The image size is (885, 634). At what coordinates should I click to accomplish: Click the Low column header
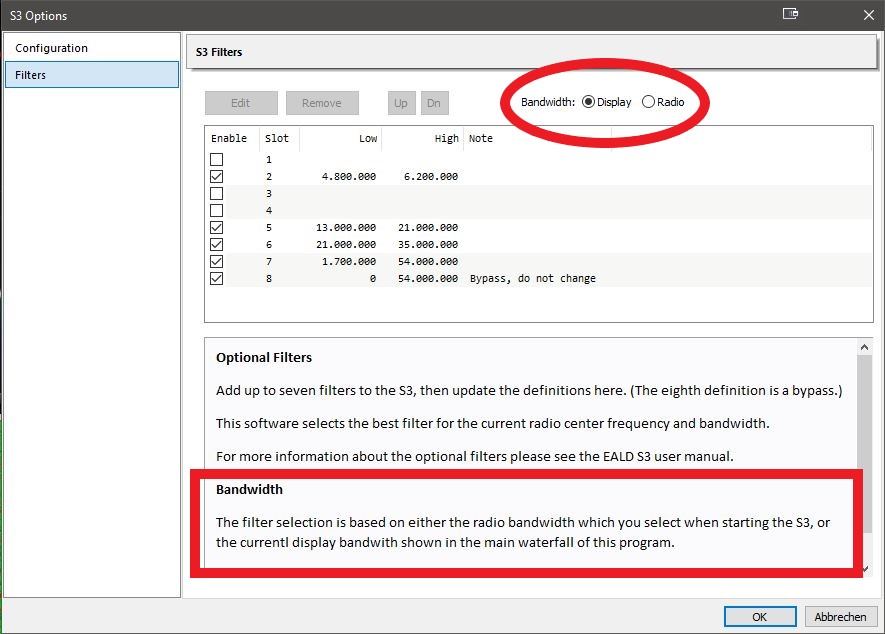tap(340, 139)
